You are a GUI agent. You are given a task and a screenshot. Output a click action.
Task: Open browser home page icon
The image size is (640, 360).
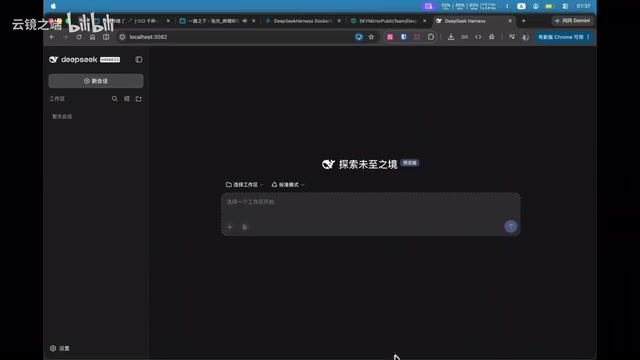(93, 37)
